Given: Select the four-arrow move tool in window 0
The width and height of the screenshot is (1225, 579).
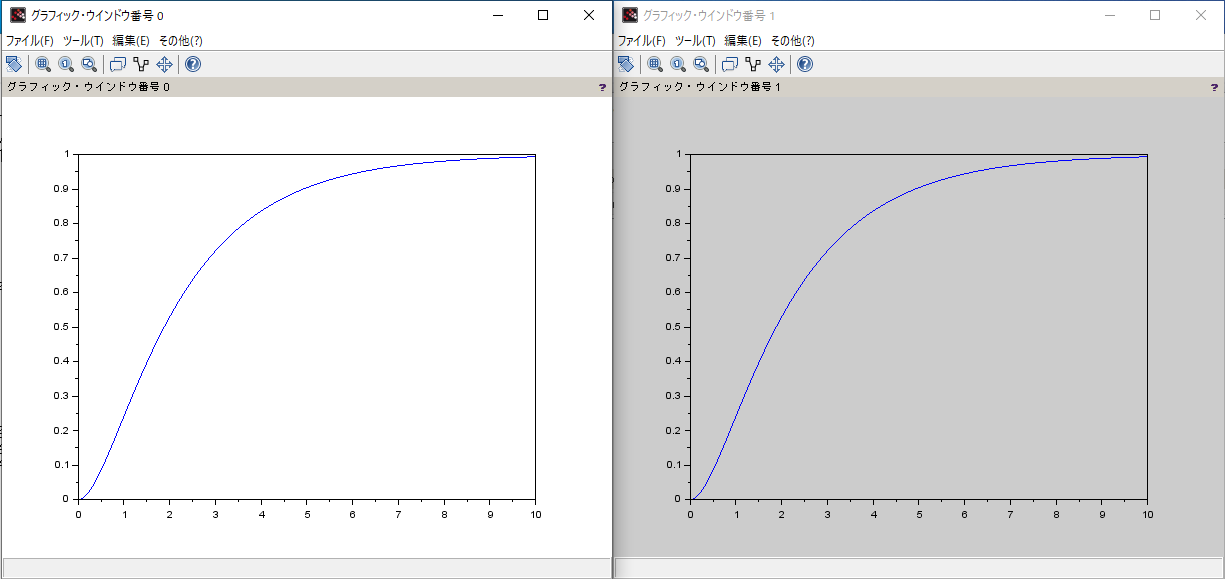Looking at the screenshot, I should tap(165, 64).
